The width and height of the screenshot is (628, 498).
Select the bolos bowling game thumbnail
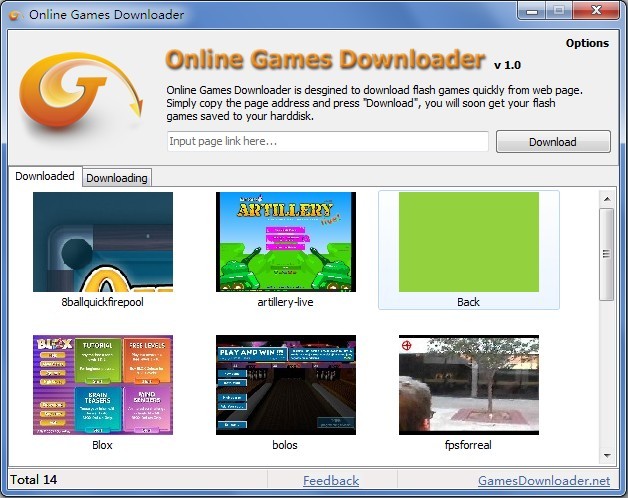(x=286, y=385)
